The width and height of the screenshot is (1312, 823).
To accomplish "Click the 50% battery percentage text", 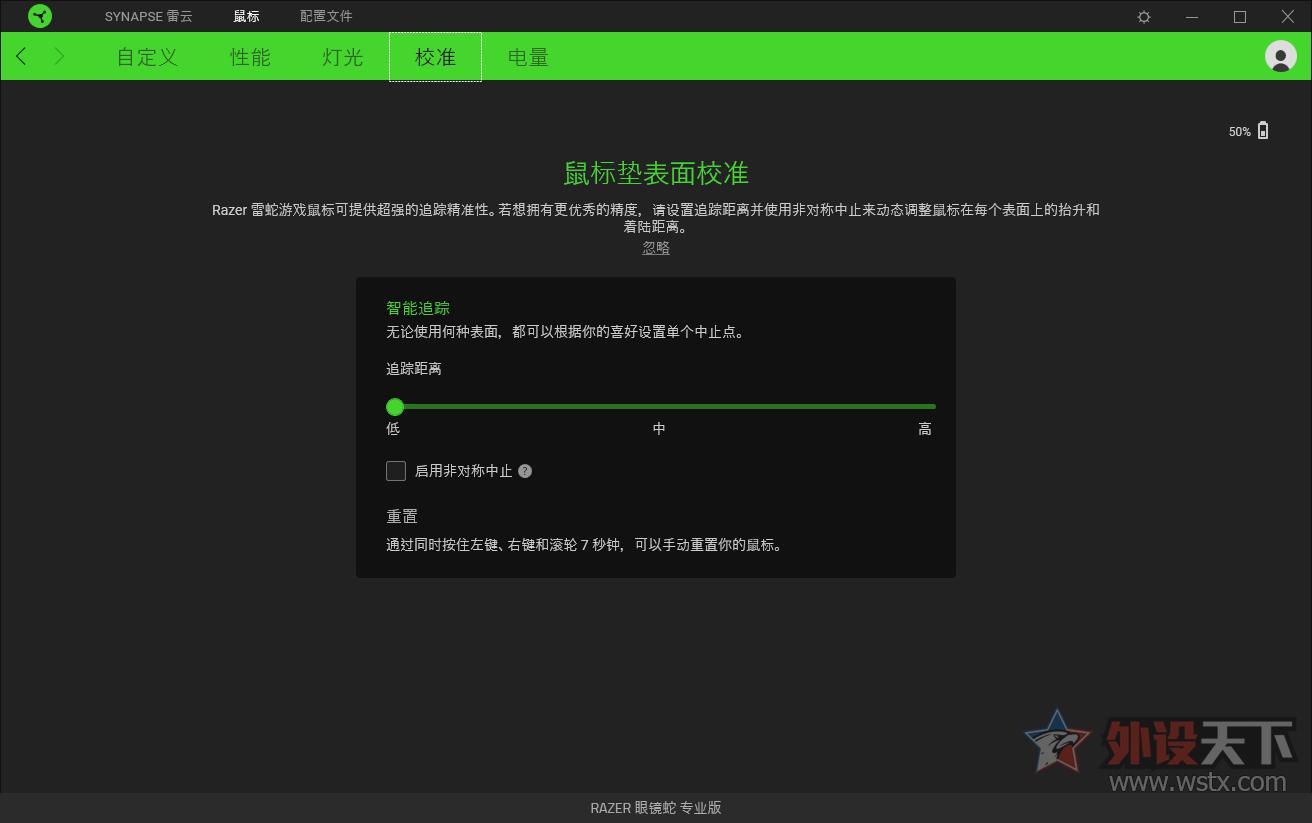I will click(1240, 132).
